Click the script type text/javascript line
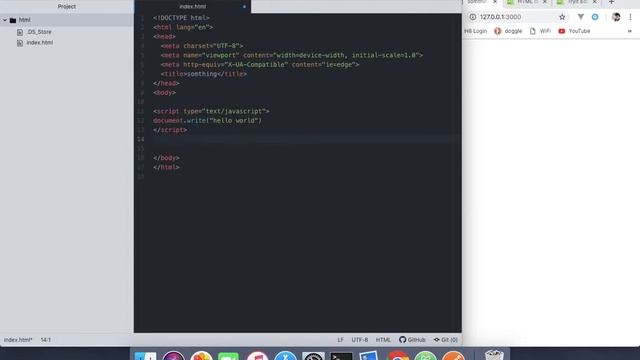The image size is (640, 360). 211,111
